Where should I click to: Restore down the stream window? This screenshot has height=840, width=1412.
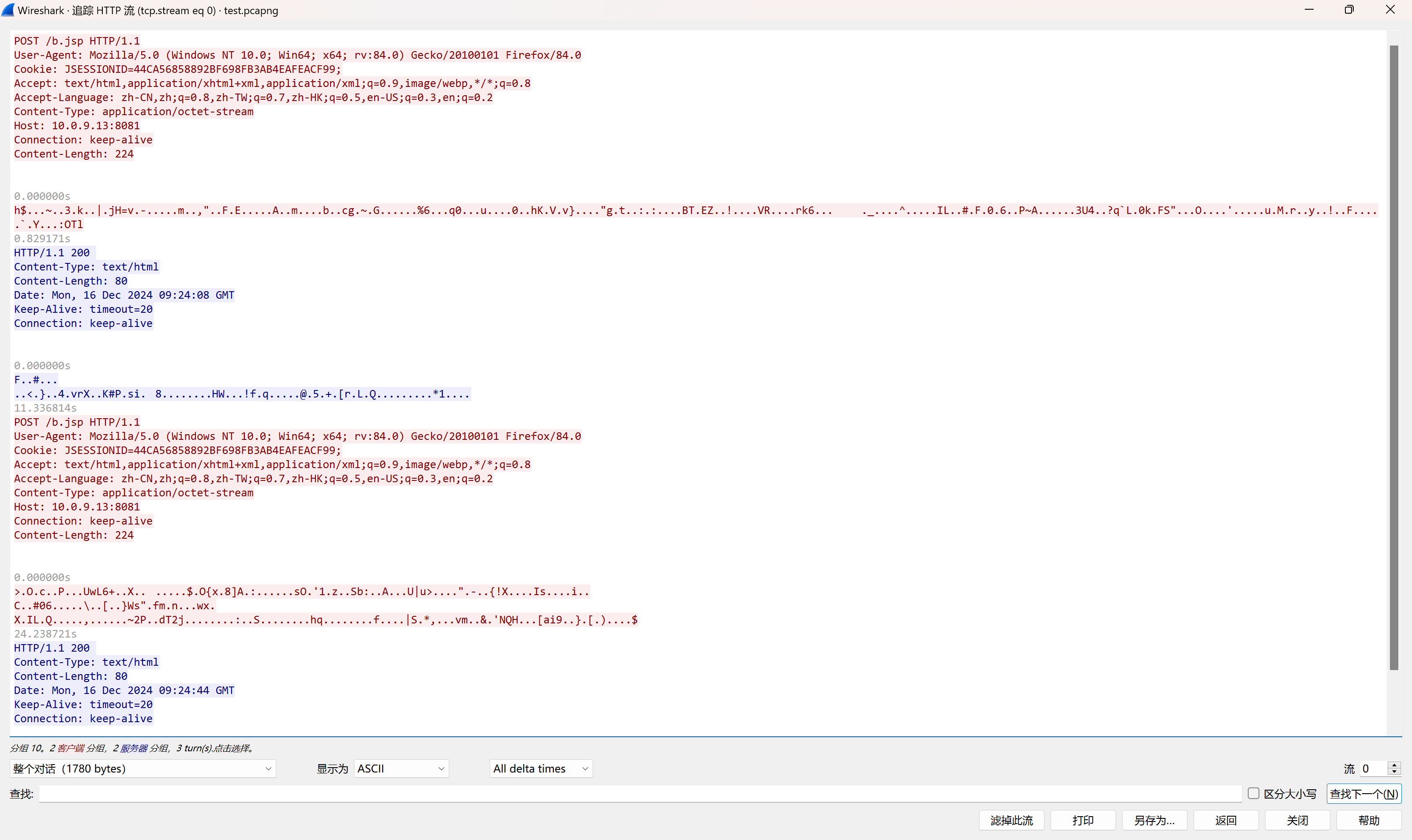point(1349,10)
